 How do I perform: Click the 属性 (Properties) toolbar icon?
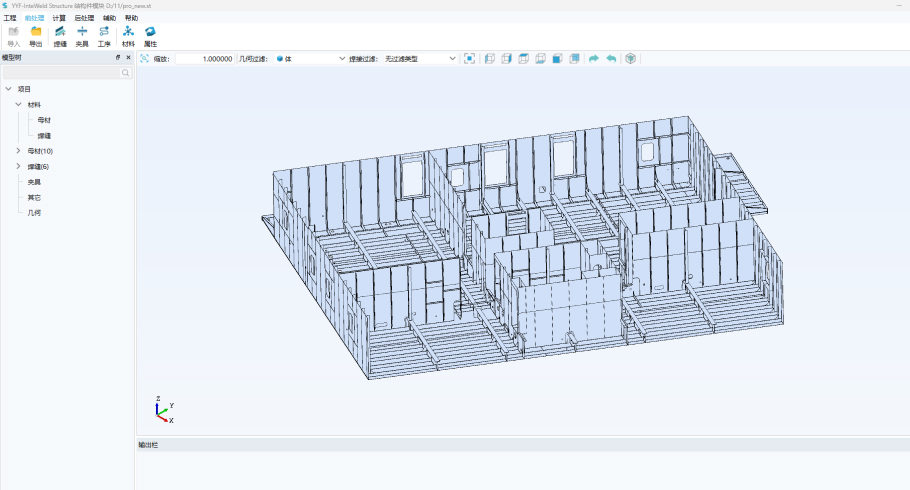coord(150,35)
